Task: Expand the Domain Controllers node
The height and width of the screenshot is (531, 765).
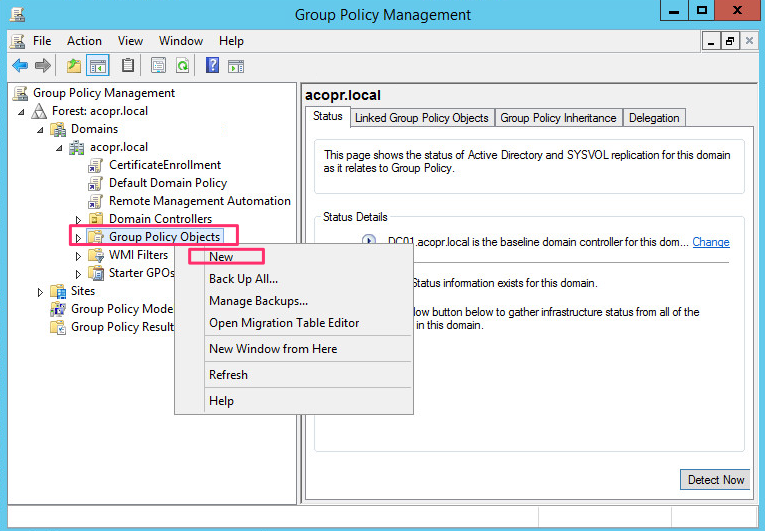Action: pyautogui.click(x=78, y=220)
